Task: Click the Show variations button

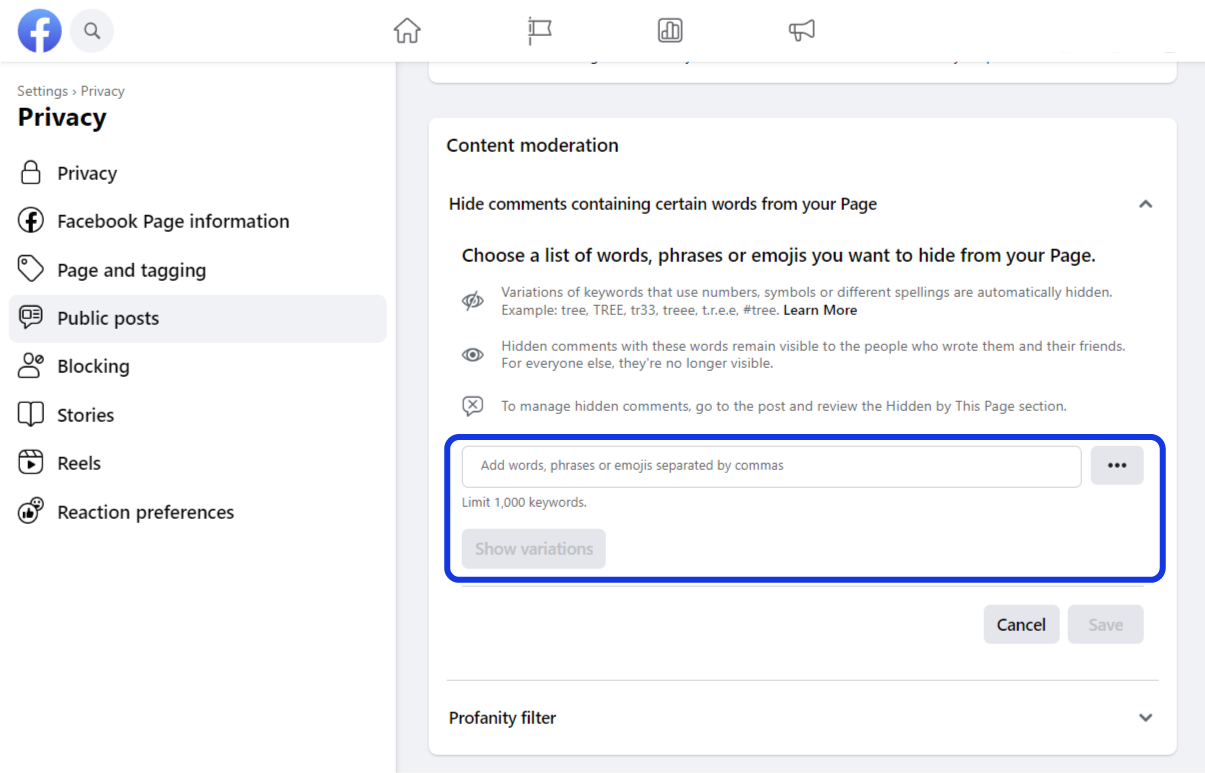Action: tap(533, 548)
